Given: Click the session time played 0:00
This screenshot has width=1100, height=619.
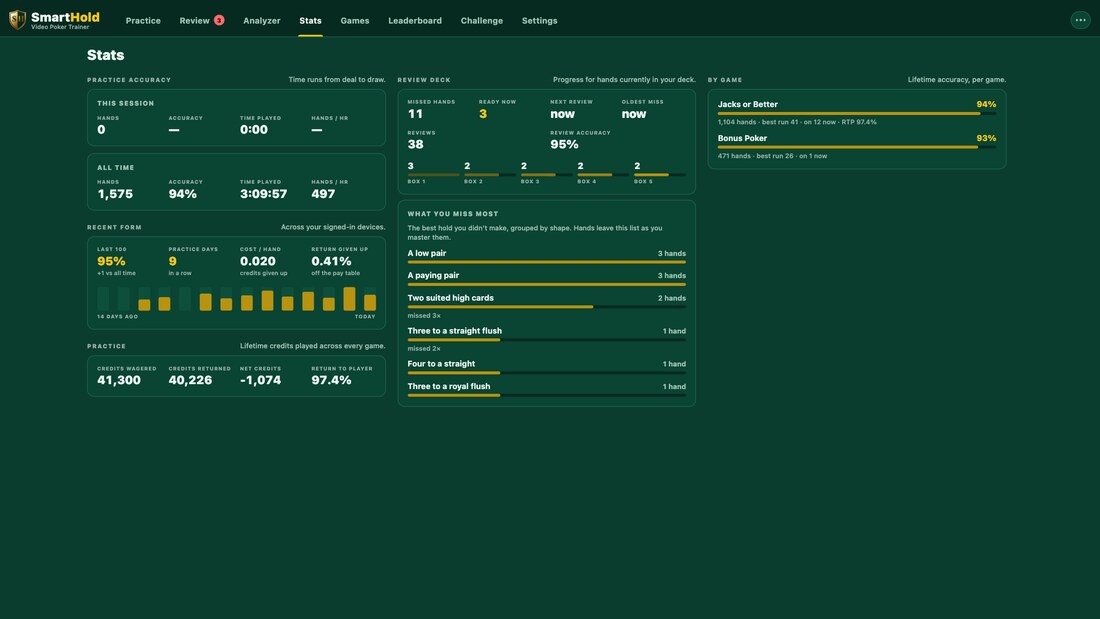Looking at the screenshot, I should click(254, 130).
